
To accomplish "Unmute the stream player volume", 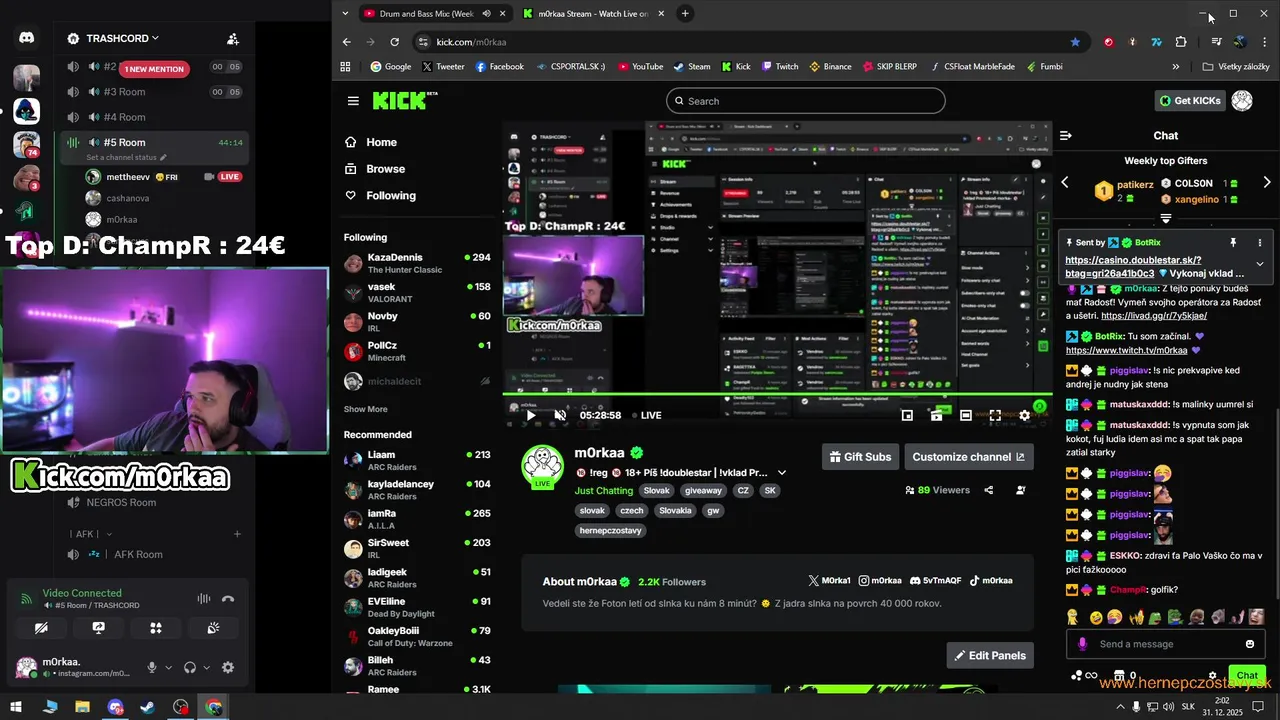I will pyautogui.click(x=560, y=415).
